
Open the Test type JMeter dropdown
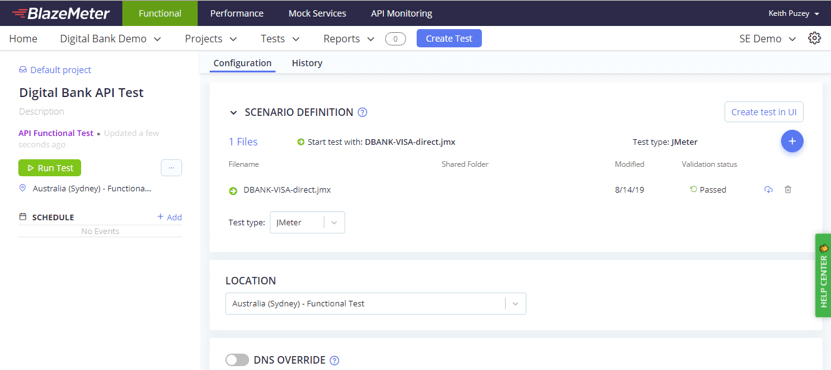[x=307, y=223]
